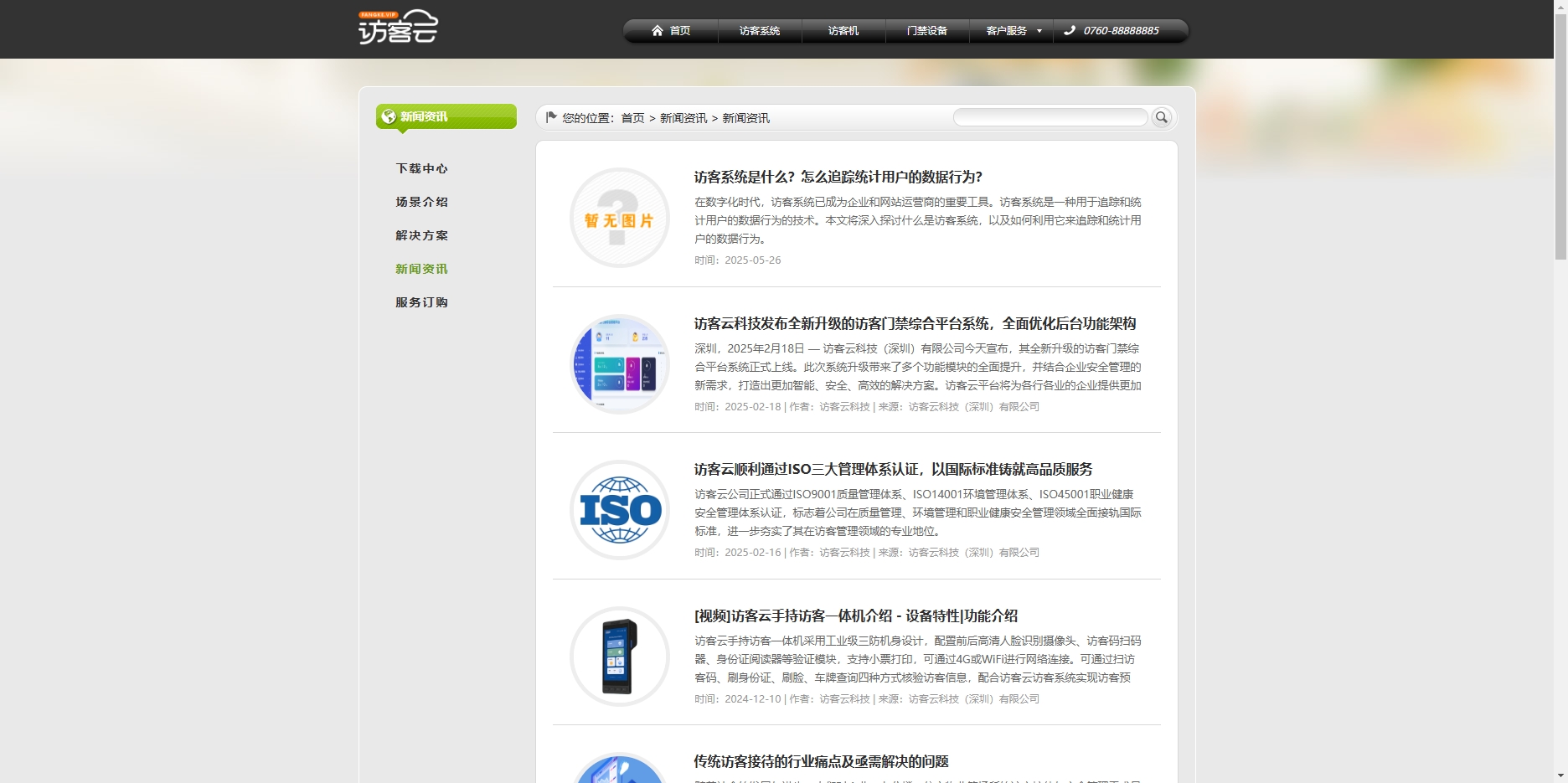1568x783 pixels.
Task: Click the 新闻资讯 green sidebar header
Action: (x=446, y=116)
